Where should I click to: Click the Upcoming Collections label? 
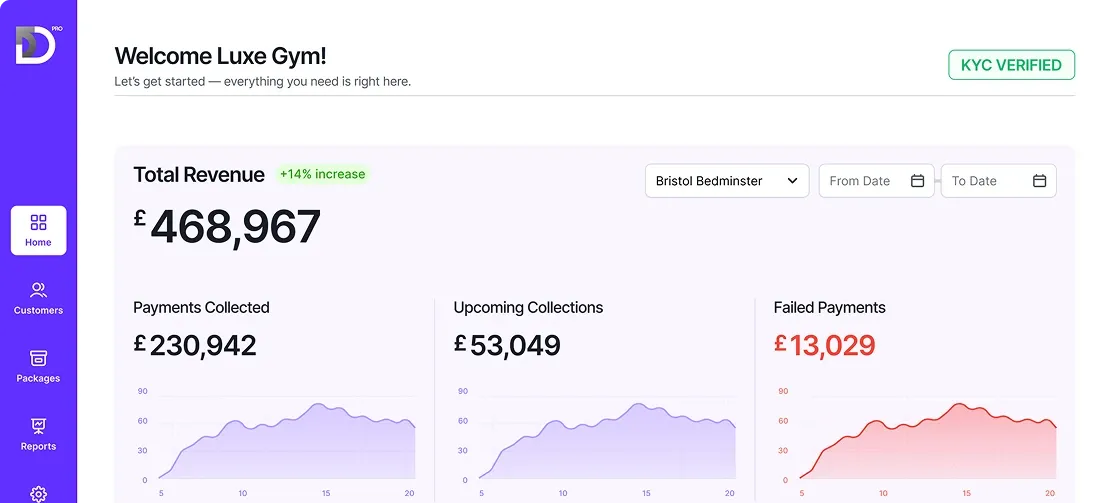tap(528, 308)
